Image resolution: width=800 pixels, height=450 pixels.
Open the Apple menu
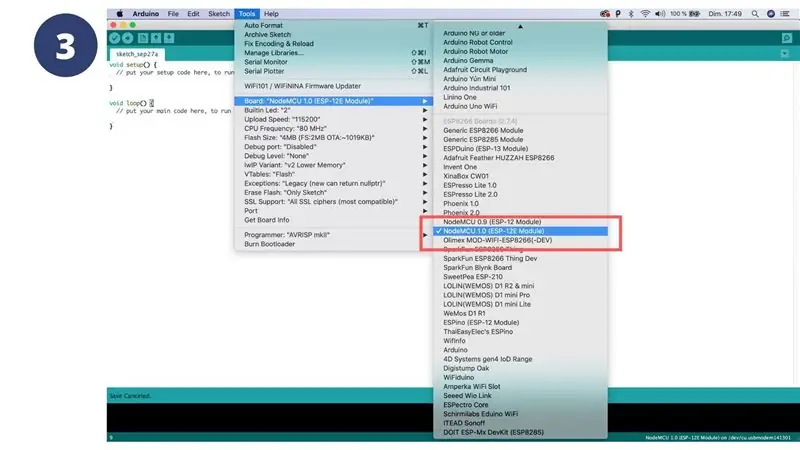119,14
